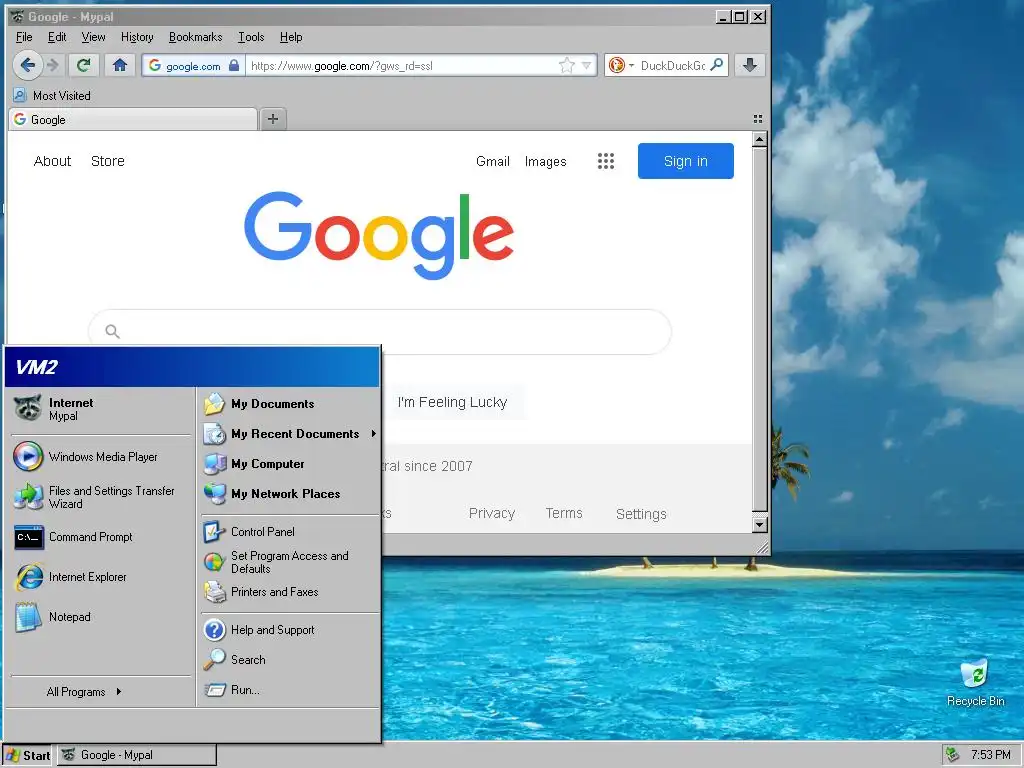Follow the About link
The width and height of the screenshot is (1024, 768).
coord(52,161)
